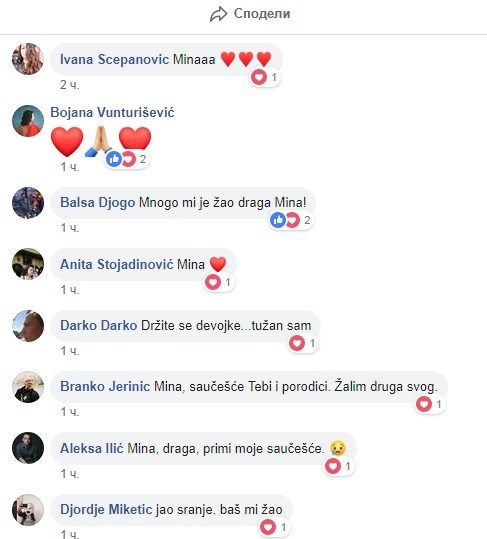487x539 pixels.
Task: Open like and love reactions on Balsa Djogo's comment
Action: pyautogui.click(x=290, y=220)
